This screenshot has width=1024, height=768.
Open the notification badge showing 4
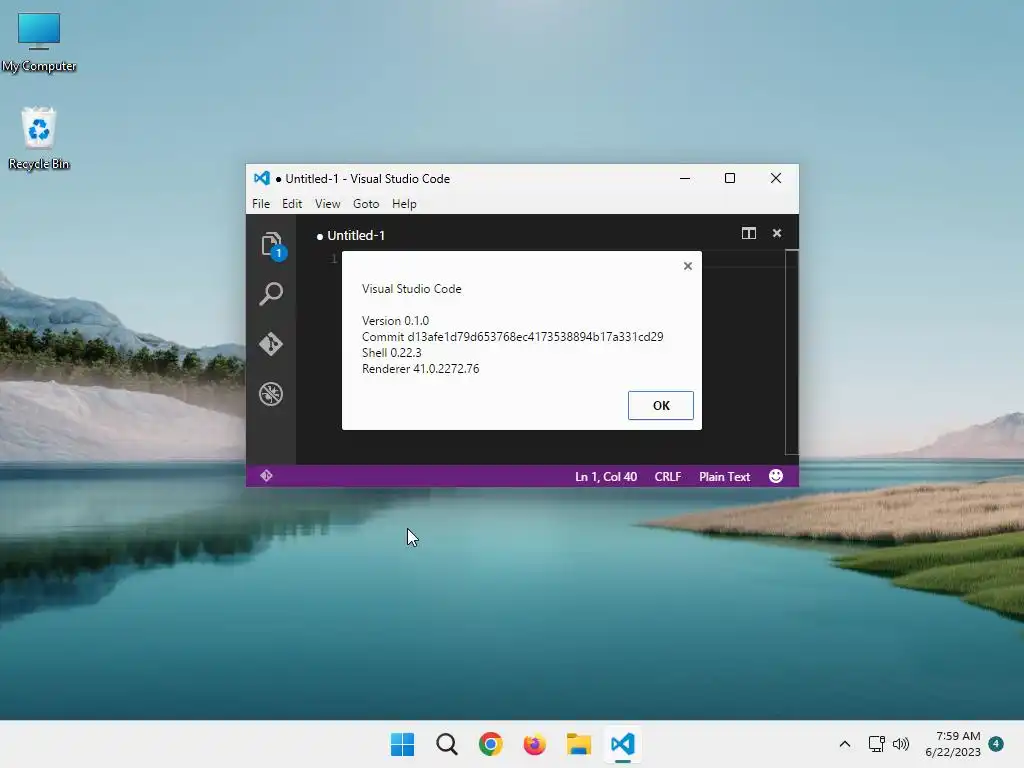click(x=996, y=743)
